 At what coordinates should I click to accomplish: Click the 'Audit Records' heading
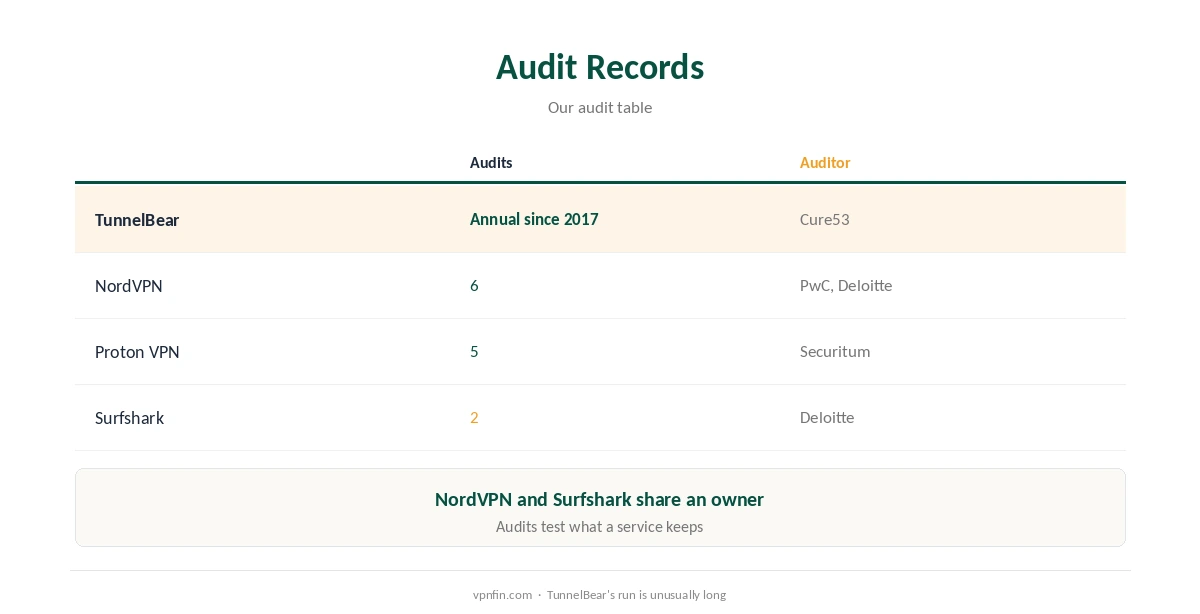pyautogui.click(x=600, y=67)
